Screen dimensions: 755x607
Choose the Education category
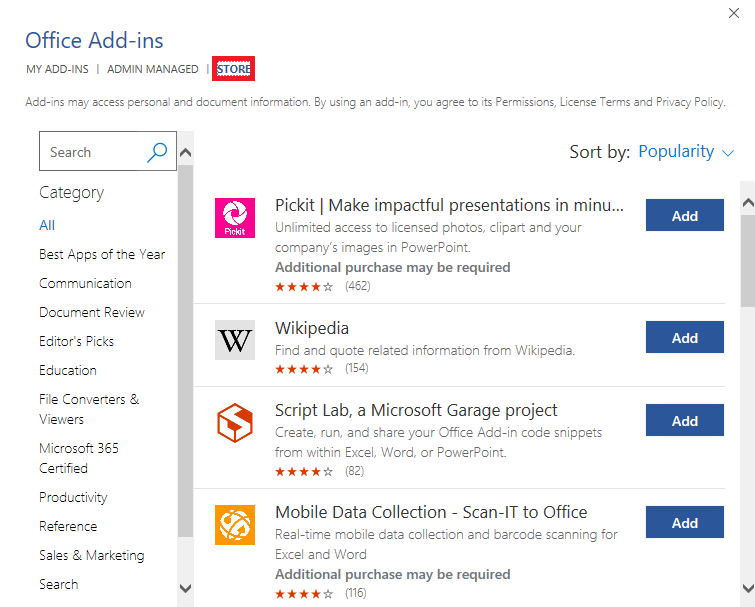(x=68, y=370)
